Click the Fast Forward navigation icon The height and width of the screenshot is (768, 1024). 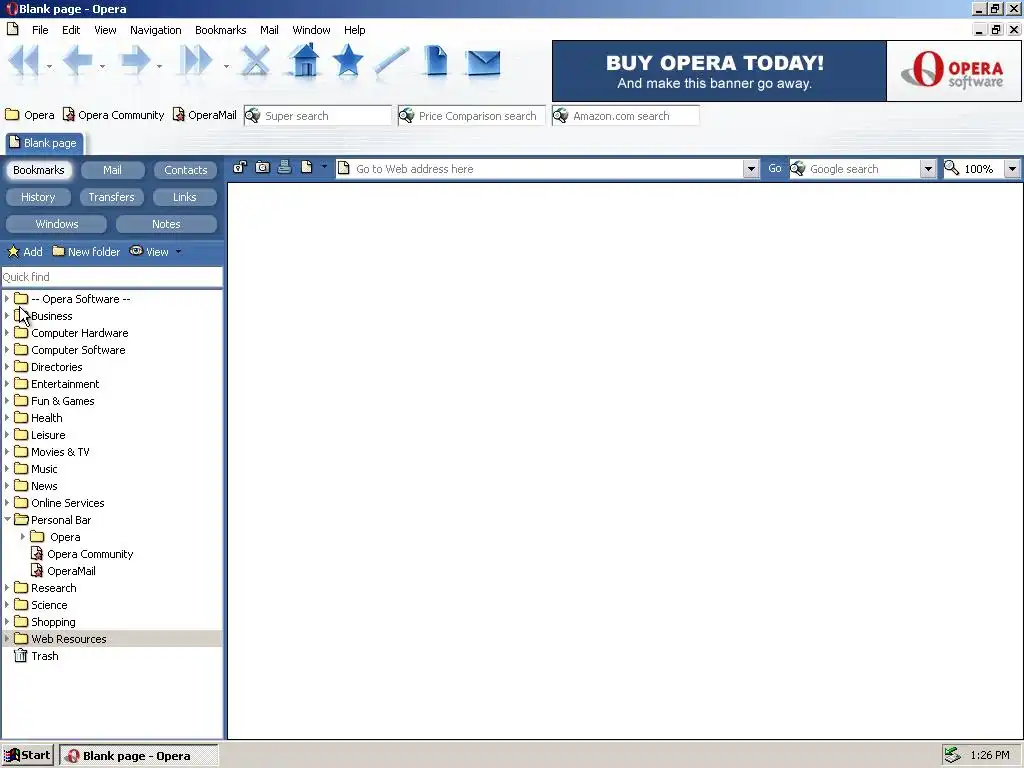[196, 62]
